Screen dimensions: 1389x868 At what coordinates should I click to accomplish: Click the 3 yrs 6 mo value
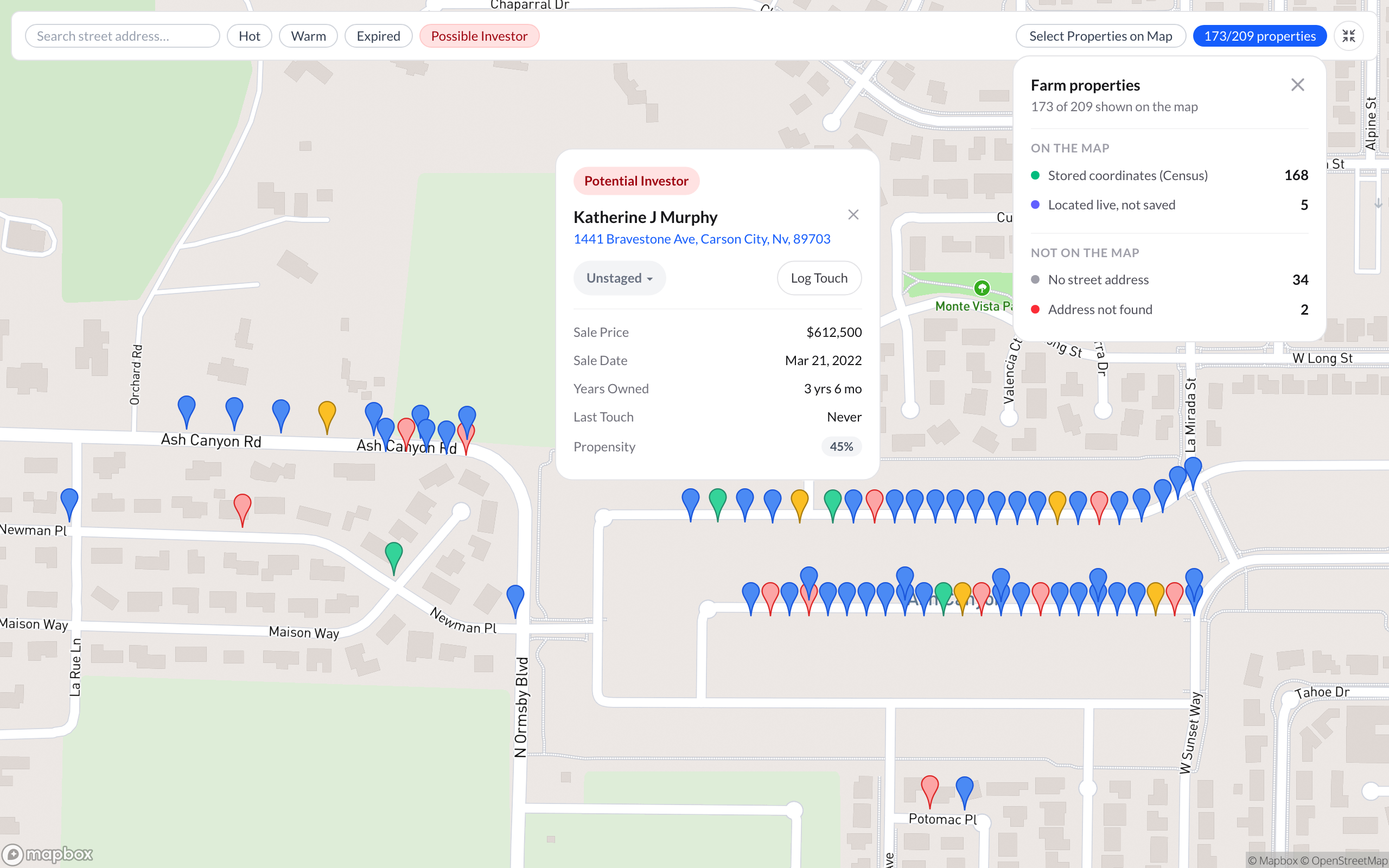833,388
